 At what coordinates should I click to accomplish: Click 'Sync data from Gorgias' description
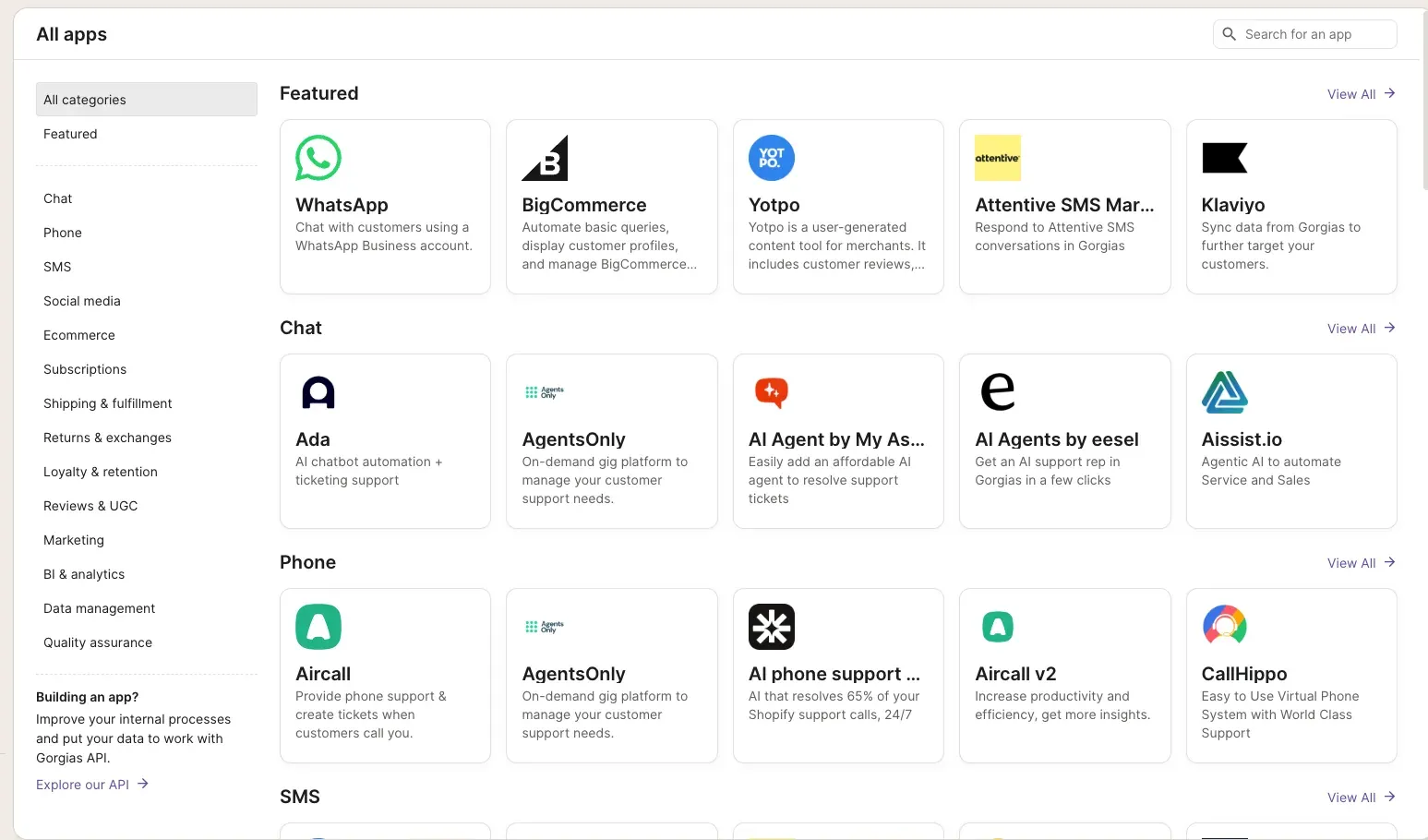[x=1280, y=246]
